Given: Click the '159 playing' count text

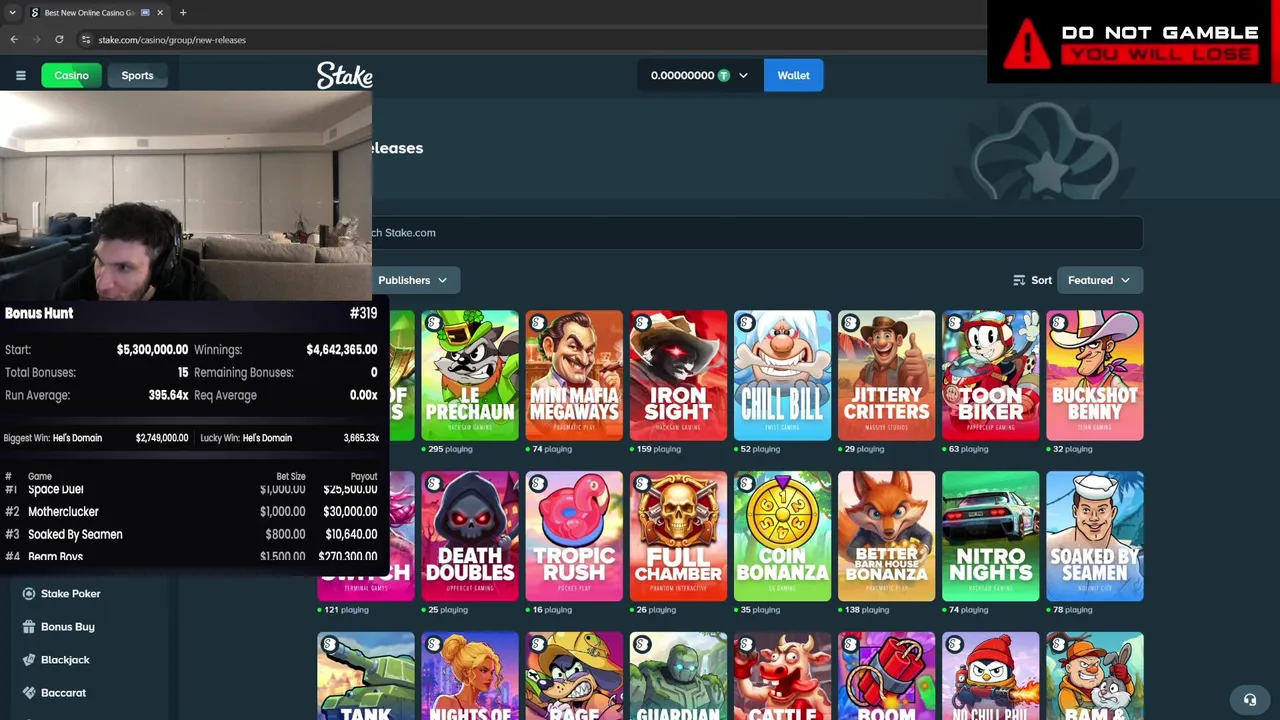Looking at the screenshot, I should pyautogui.click(x=658, y=449).
